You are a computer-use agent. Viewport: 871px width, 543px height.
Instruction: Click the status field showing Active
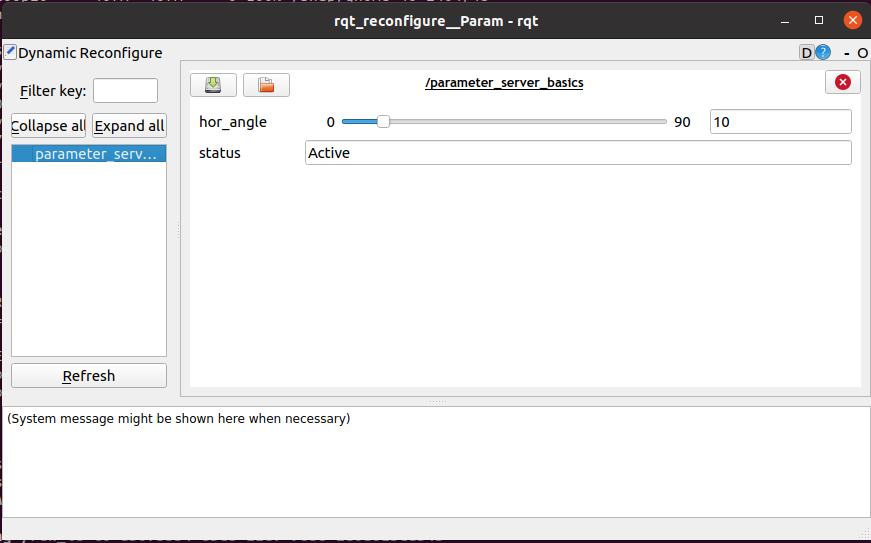point(578,153)
